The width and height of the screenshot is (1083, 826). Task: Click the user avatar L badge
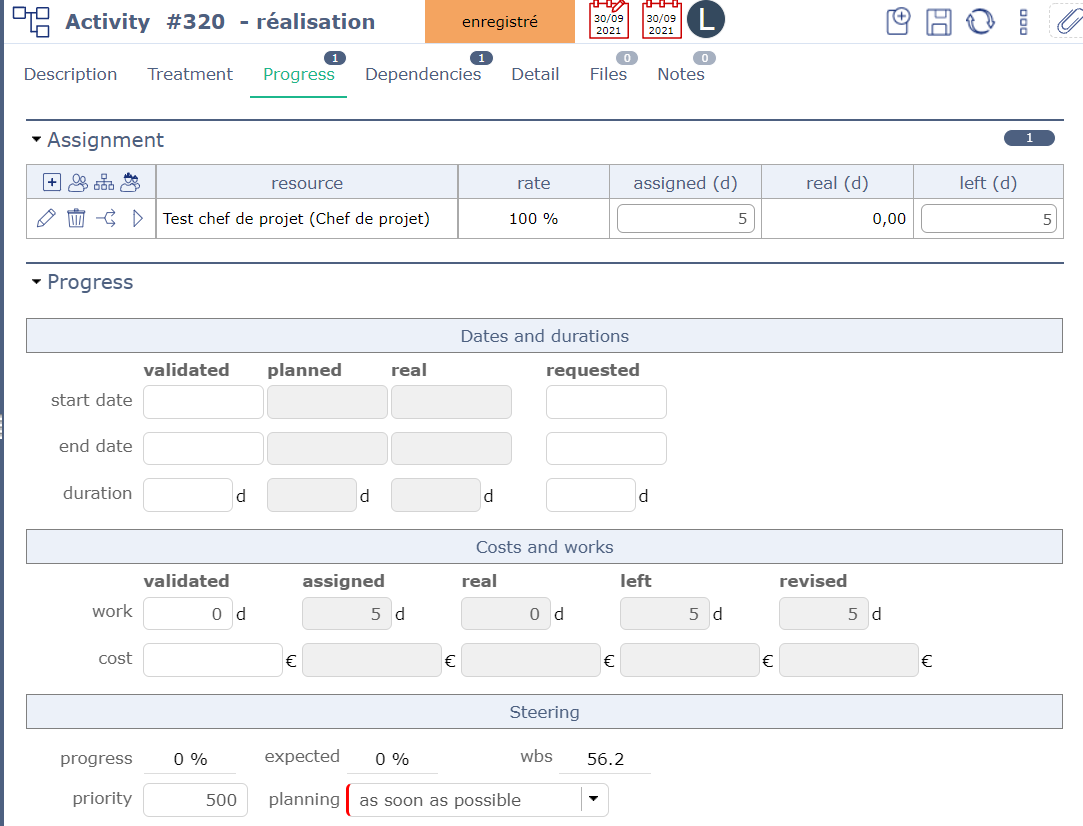(x=706, y=20)
